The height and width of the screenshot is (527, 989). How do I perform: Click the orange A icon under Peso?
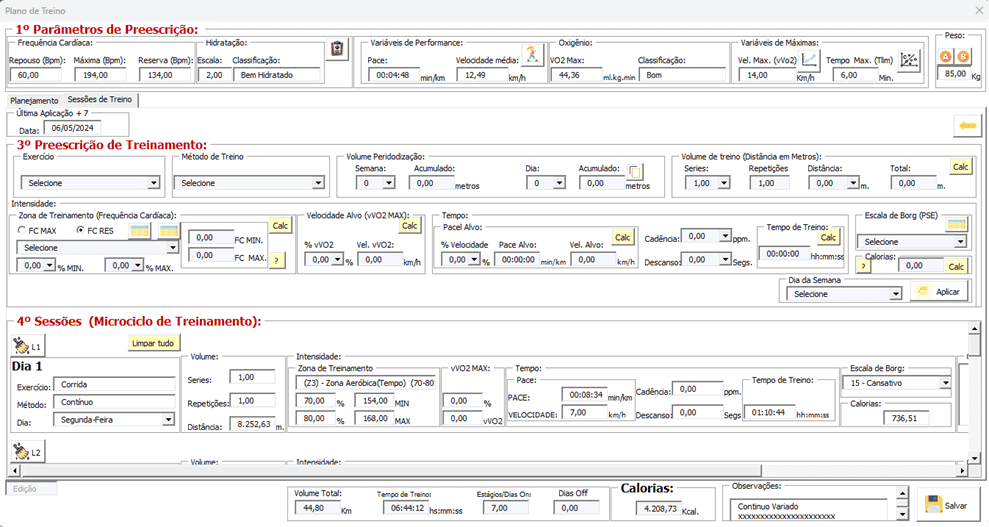(945, 57)
